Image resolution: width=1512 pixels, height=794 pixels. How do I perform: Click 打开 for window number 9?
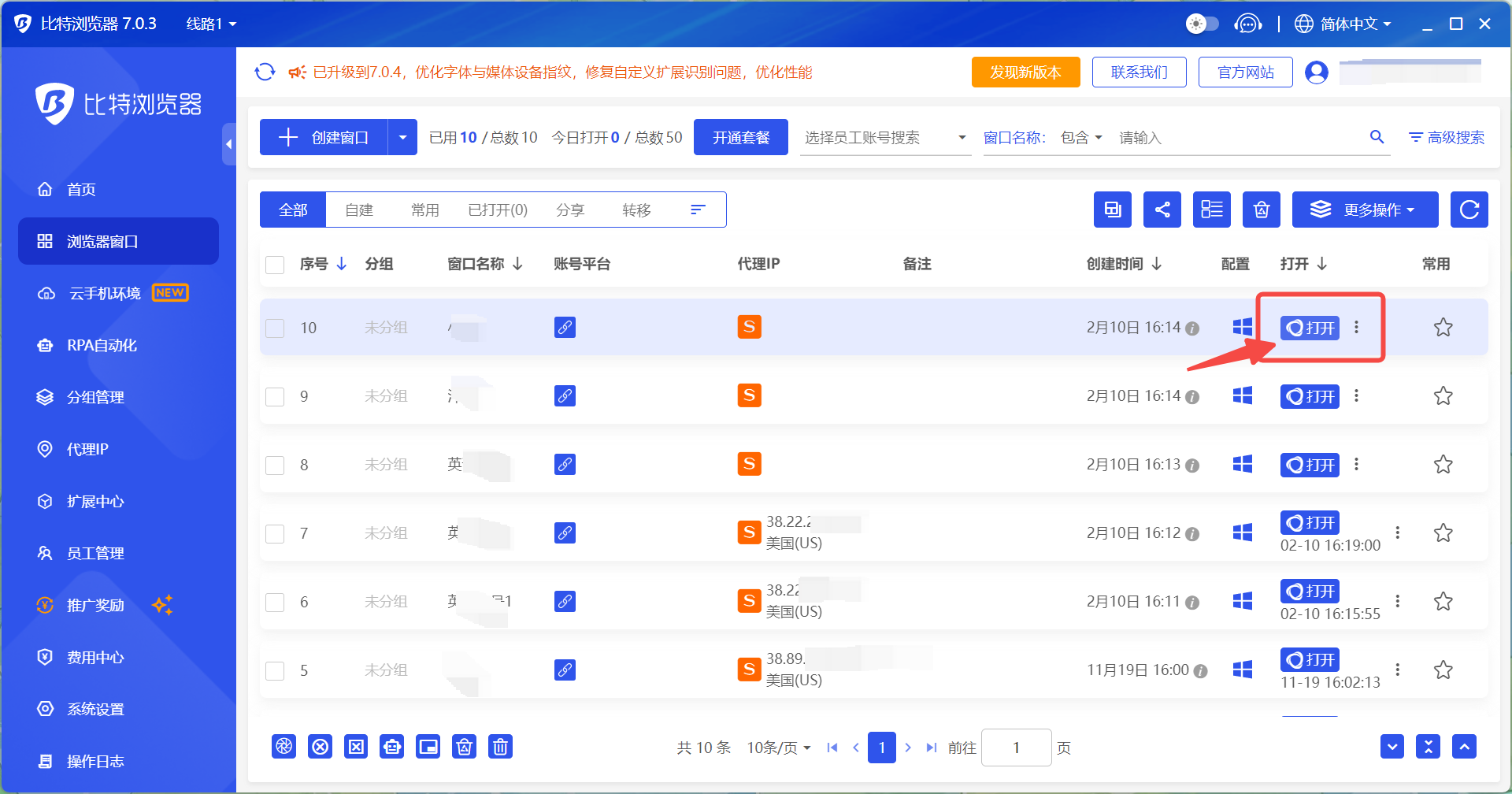pos(1310,396)
